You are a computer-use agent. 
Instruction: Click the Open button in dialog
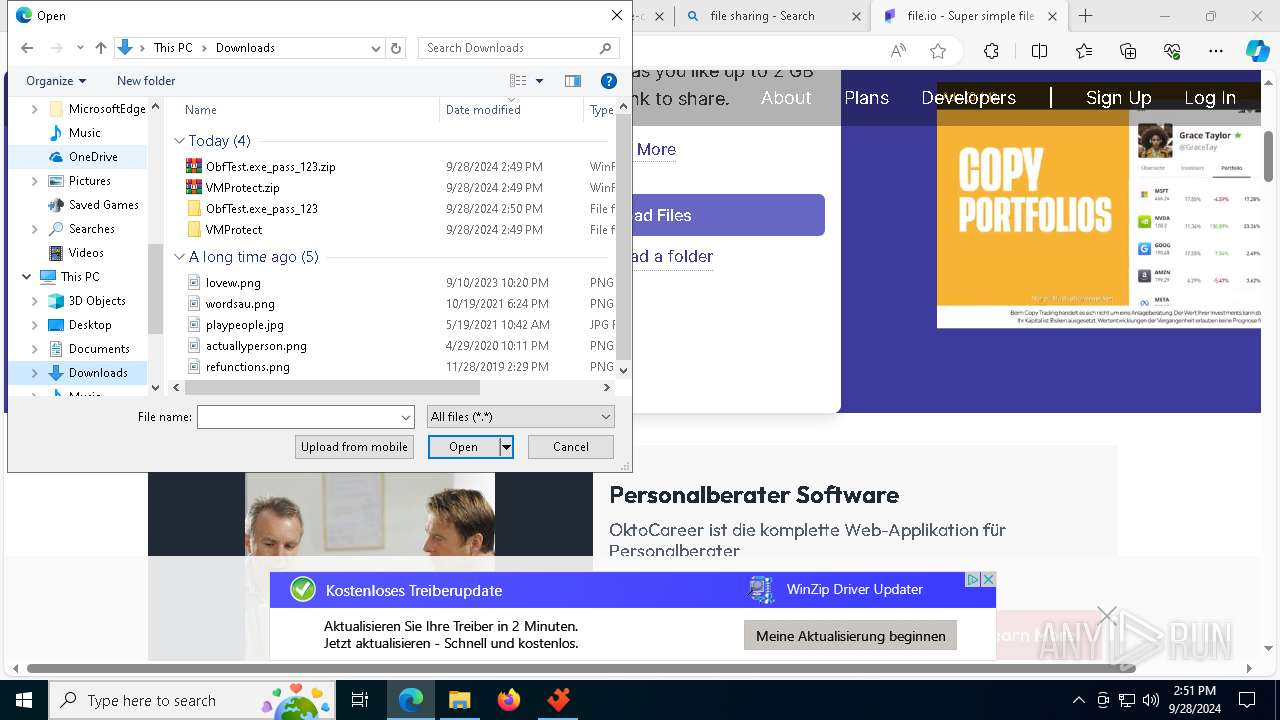coord(464,447)
